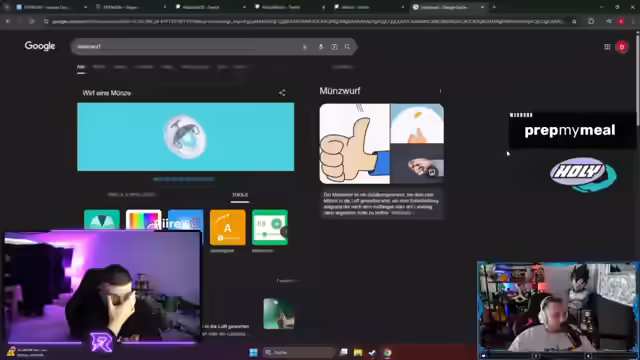Open the teal dreidel tool tile
Screen dimensions: 640x360
point(102,220)
